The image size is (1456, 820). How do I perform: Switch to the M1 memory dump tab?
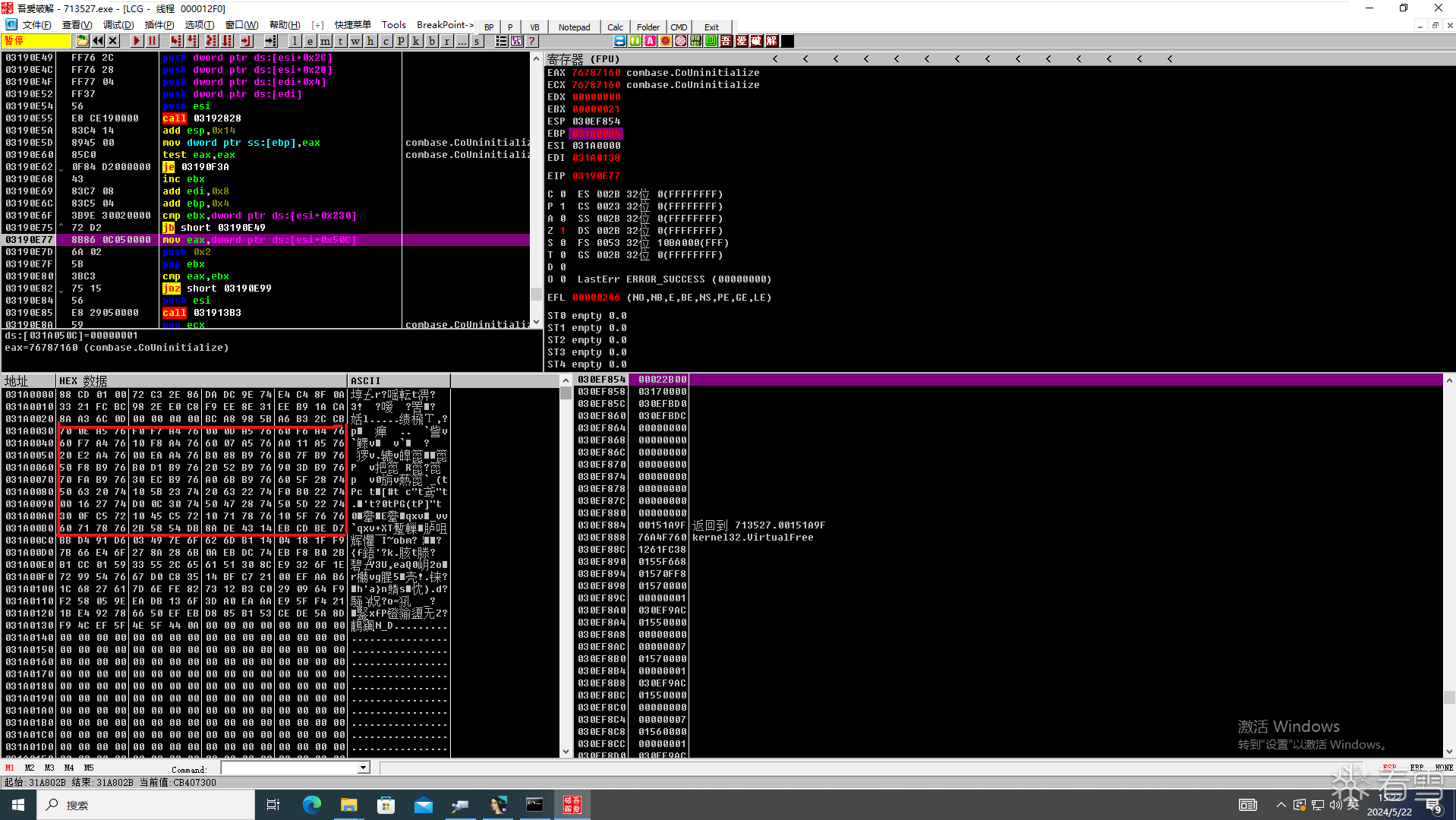(x=10, y=768)
